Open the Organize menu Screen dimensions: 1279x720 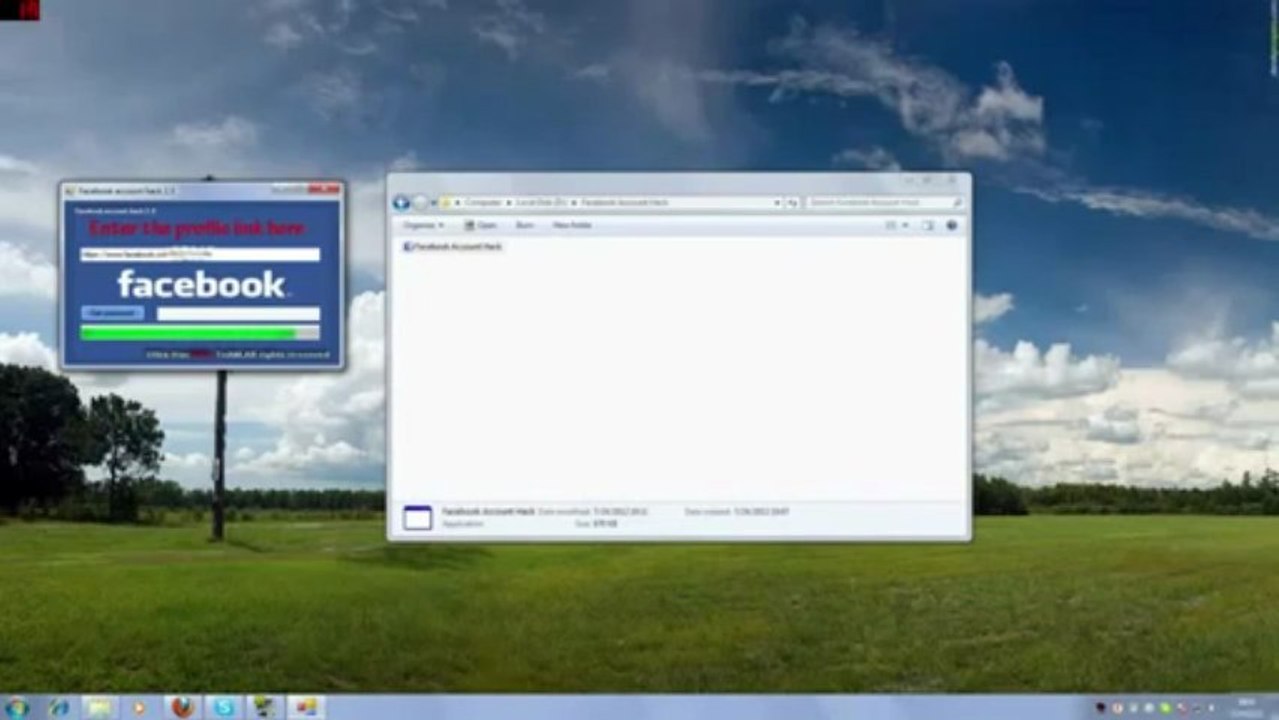424,226
